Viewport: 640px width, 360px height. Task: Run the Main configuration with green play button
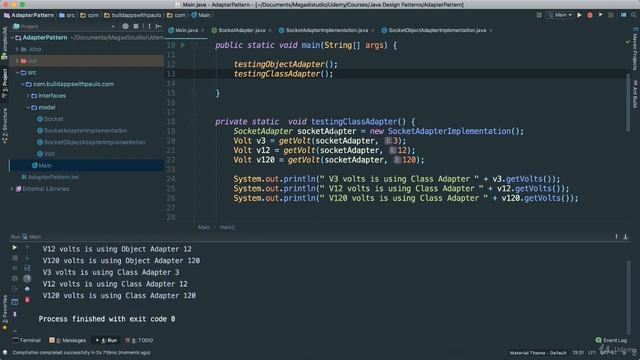(x=579, y=15)
